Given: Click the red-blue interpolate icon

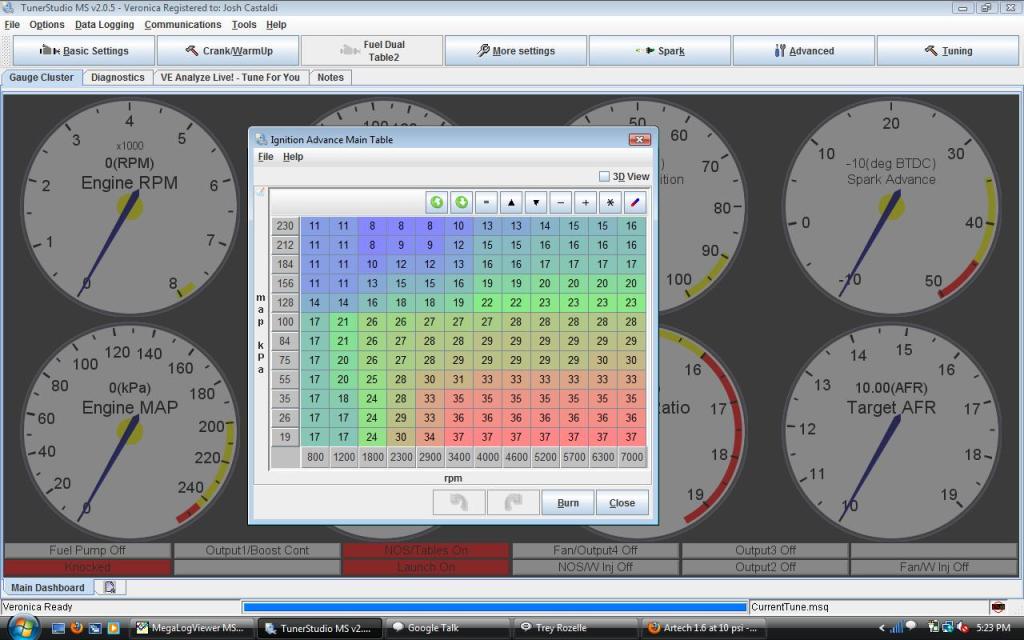Looking at the screenshot, I should coord(635,202).
